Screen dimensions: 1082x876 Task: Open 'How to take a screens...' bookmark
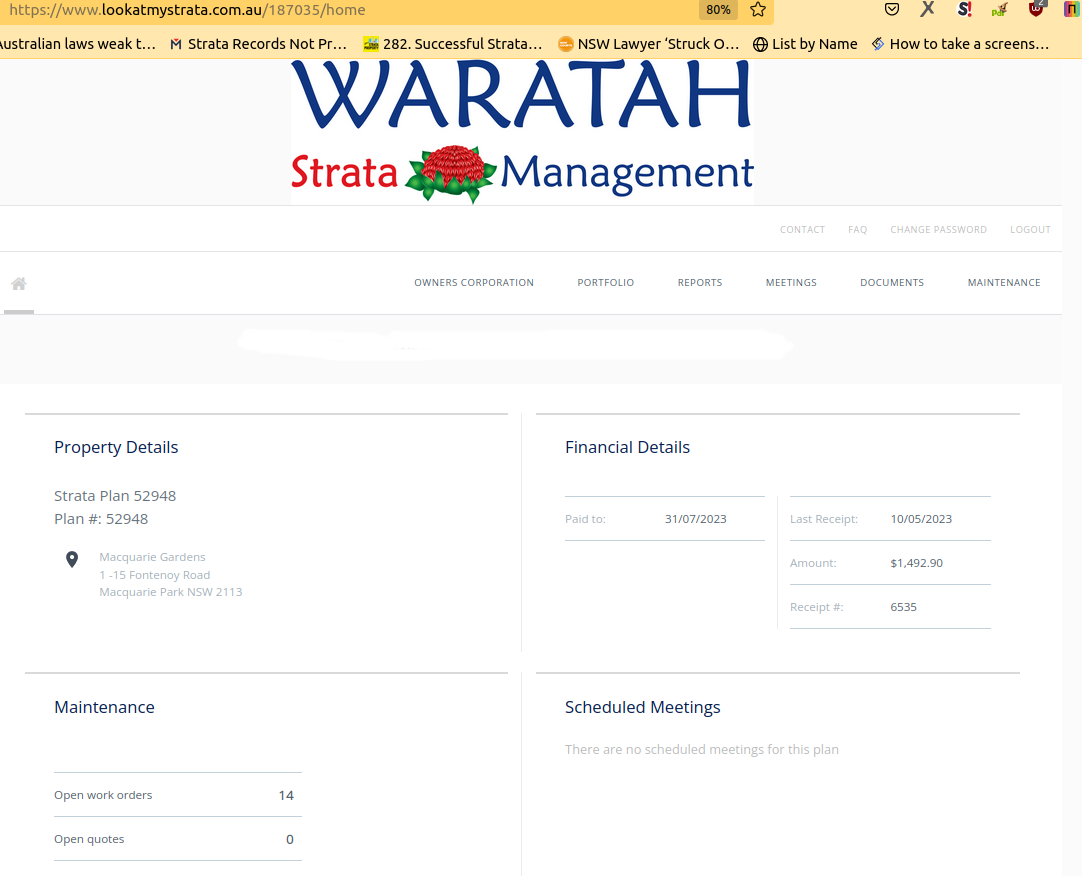(x=961, y=43)
